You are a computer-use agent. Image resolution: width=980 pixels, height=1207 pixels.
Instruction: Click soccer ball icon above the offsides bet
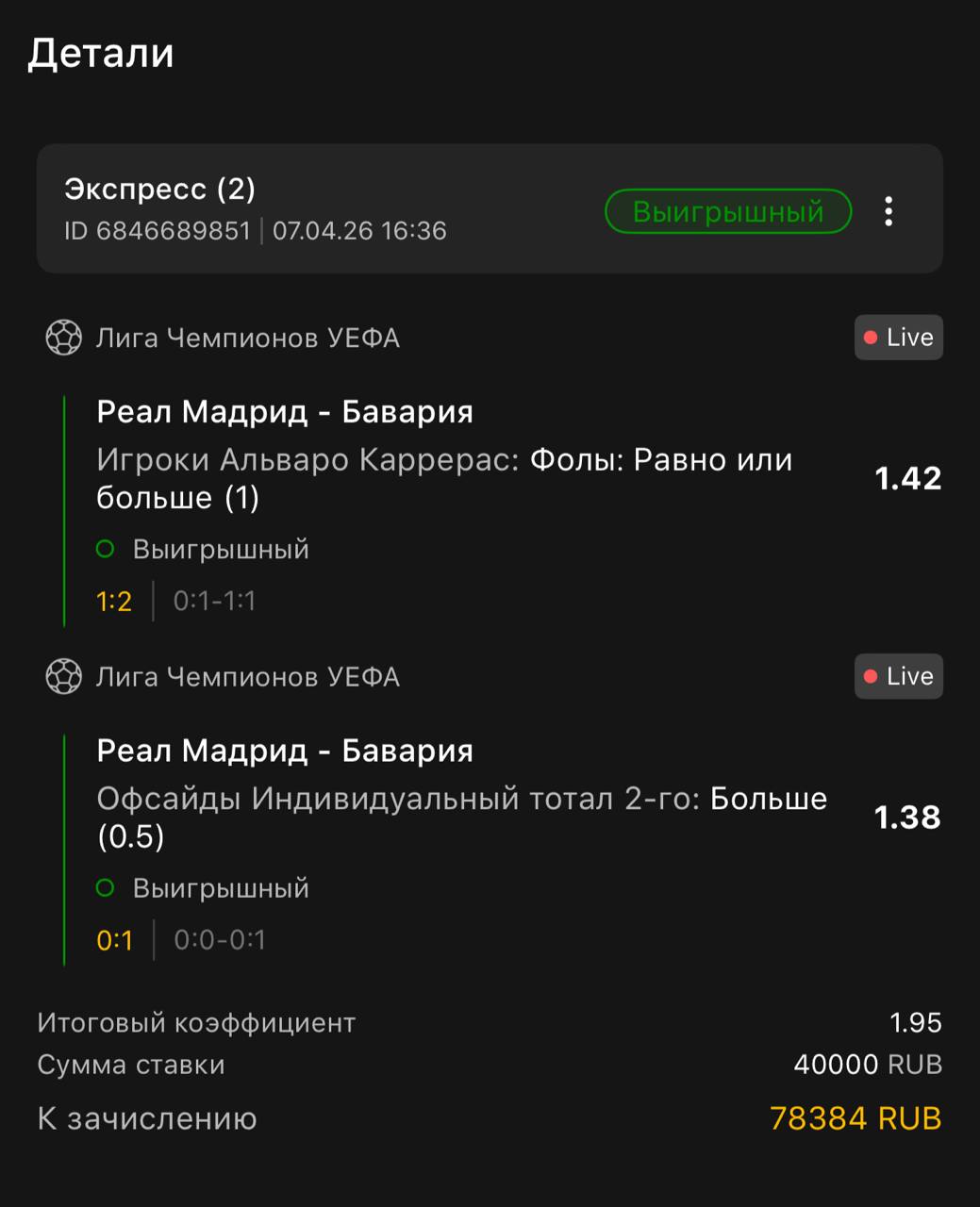click(x=63, y=677)
